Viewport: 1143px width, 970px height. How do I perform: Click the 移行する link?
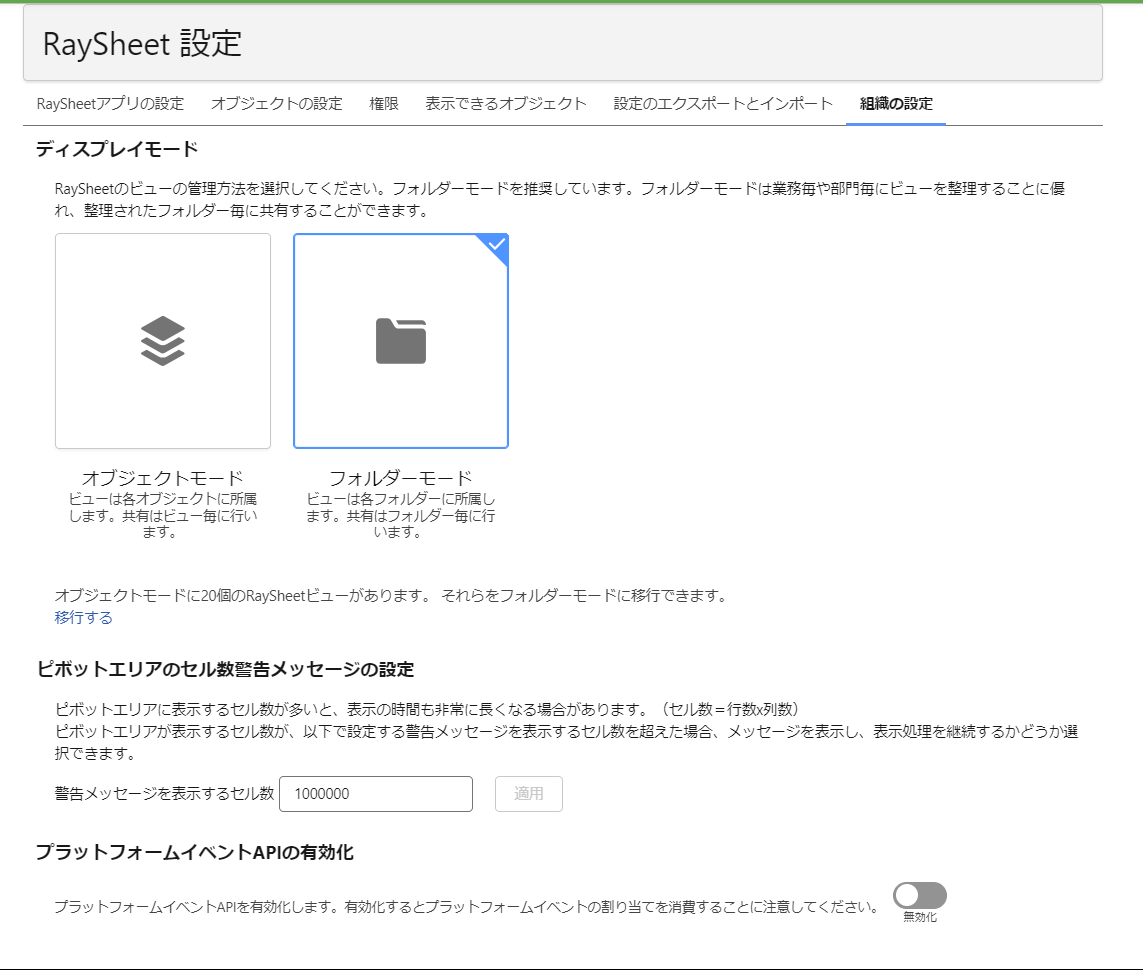pos(83,617)
